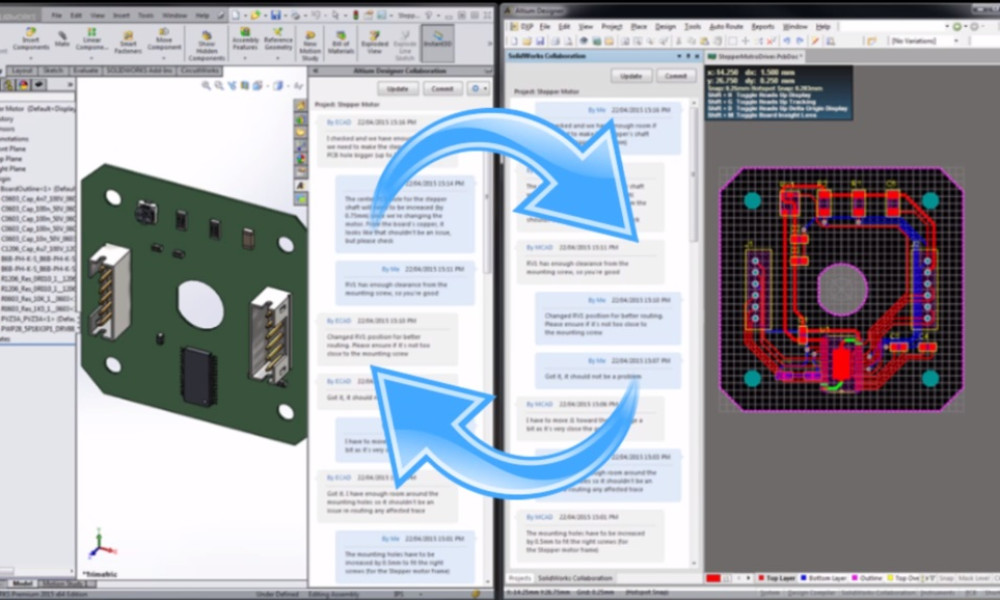Click Exploded View icon

374,42
